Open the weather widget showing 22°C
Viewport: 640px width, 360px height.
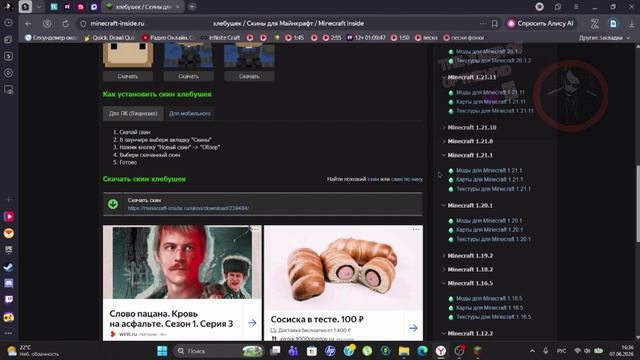click(x=33, y=351)
